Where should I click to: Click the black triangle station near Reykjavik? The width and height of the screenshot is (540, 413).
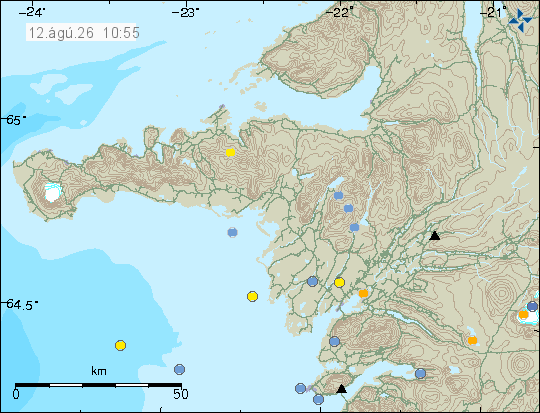coord(341,389)
